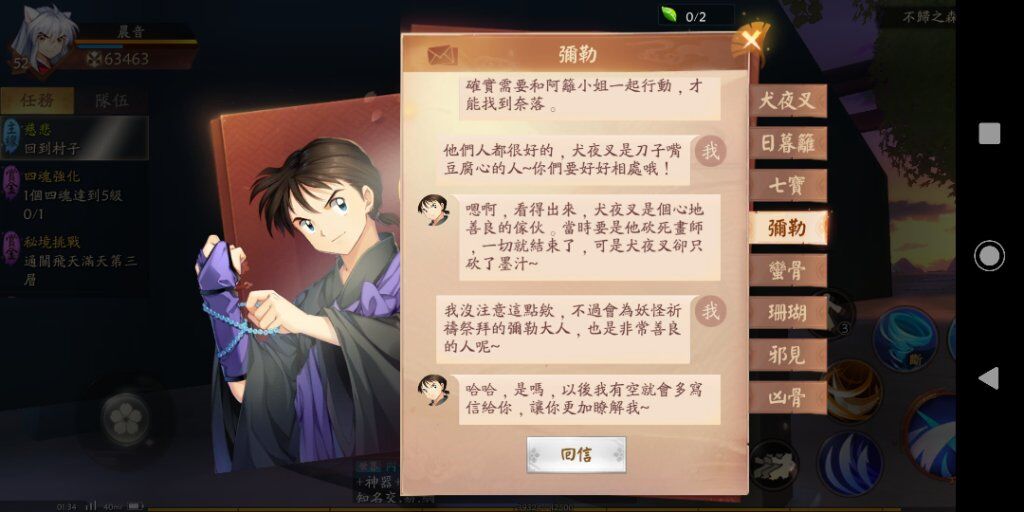
Task: Switch to the 蠻骨 contact tab
Action: coord(788,271)
